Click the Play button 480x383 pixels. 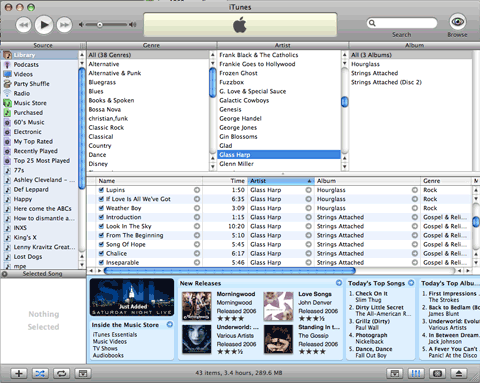point(44,25)
